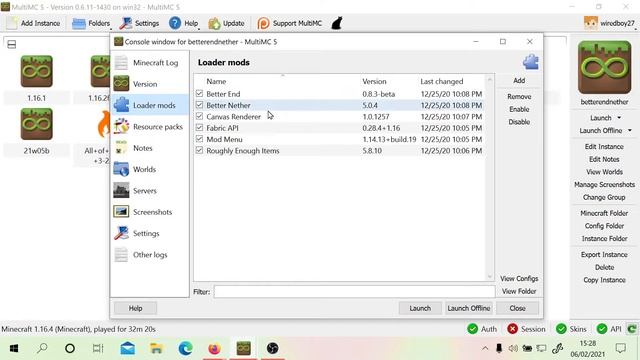Click Launch Offline at console bottom
The image size is (640, 360).
click(x=469, y=308)
